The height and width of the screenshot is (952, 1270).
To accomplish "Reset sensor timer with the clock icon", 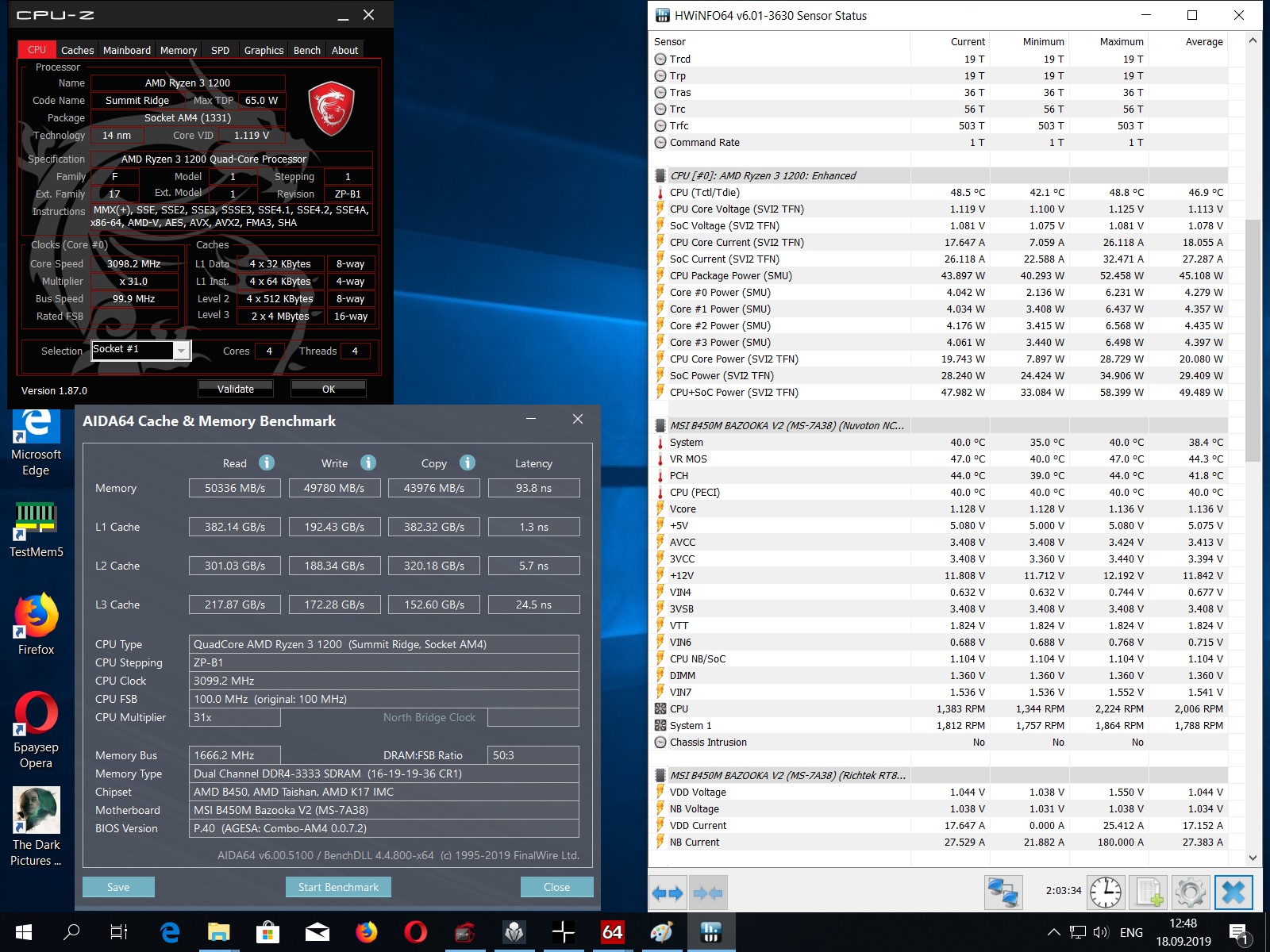I will (1105, 892).
